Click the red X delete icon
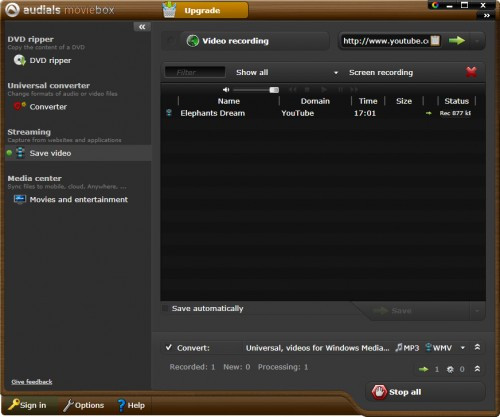This screenshot has height=417, width=500. [x=471, y=72]
